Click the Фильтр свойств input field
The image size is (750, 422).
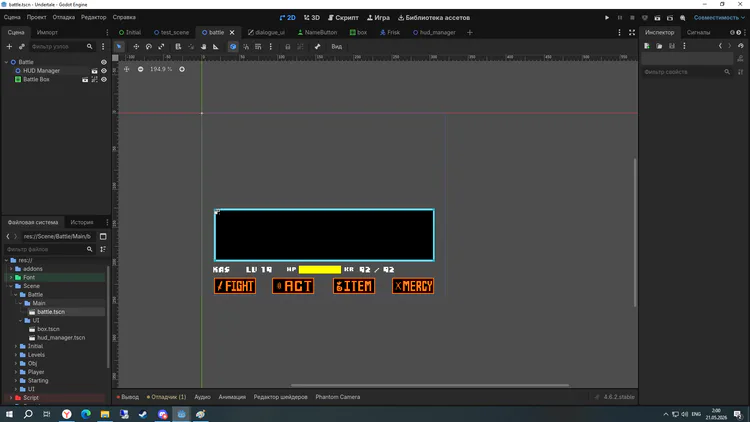point(686,72)
